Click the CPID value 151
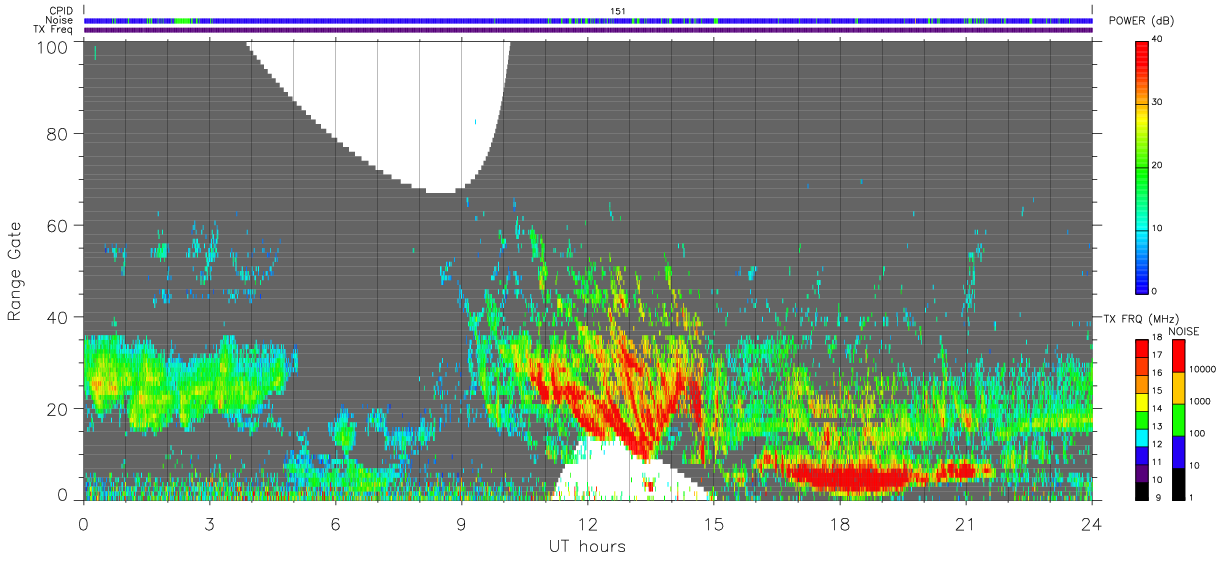This screenshot has height=567, width=1228. click(x=618, y=11)
